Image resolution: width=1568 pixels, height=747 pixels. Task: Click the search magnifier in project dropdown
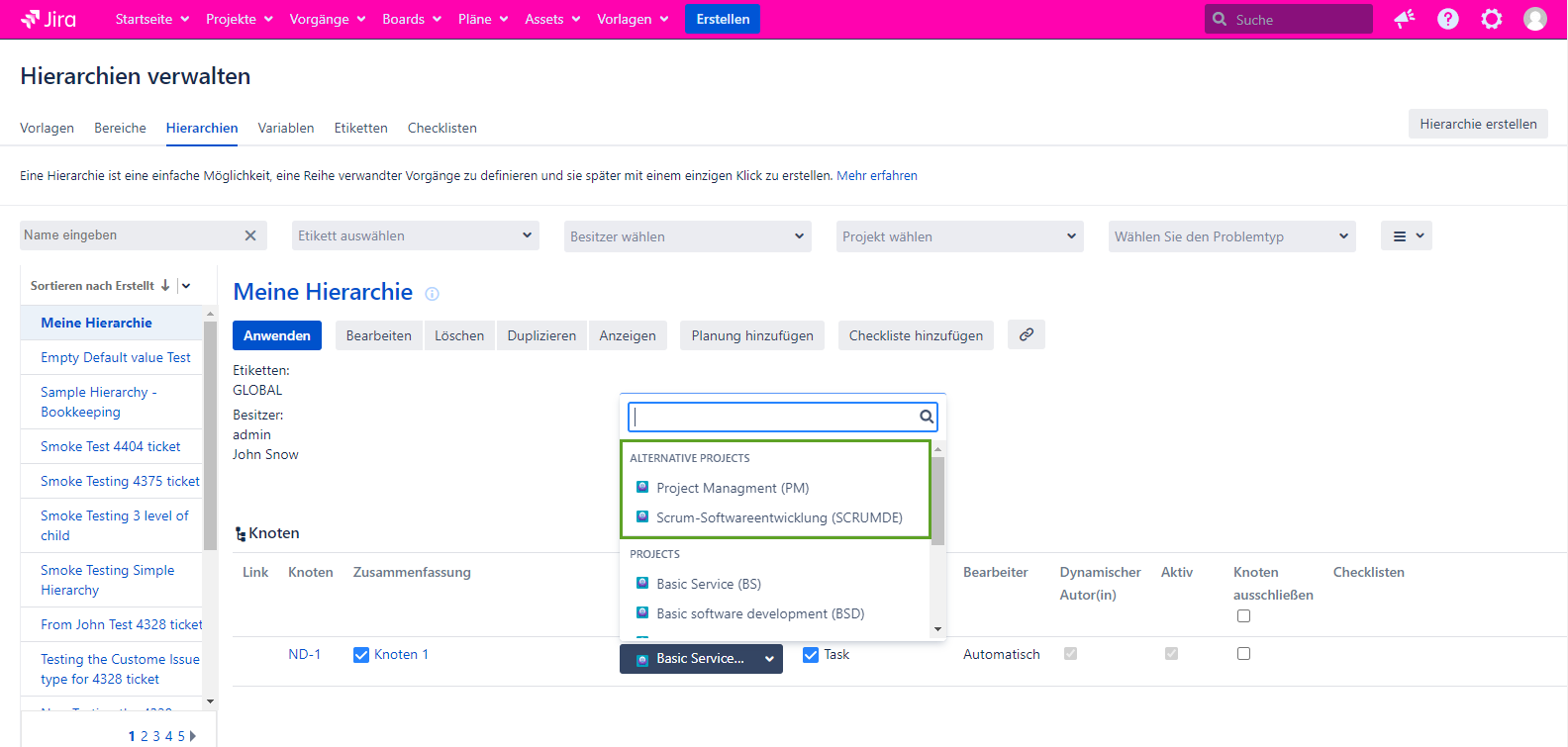coord(926,417)
